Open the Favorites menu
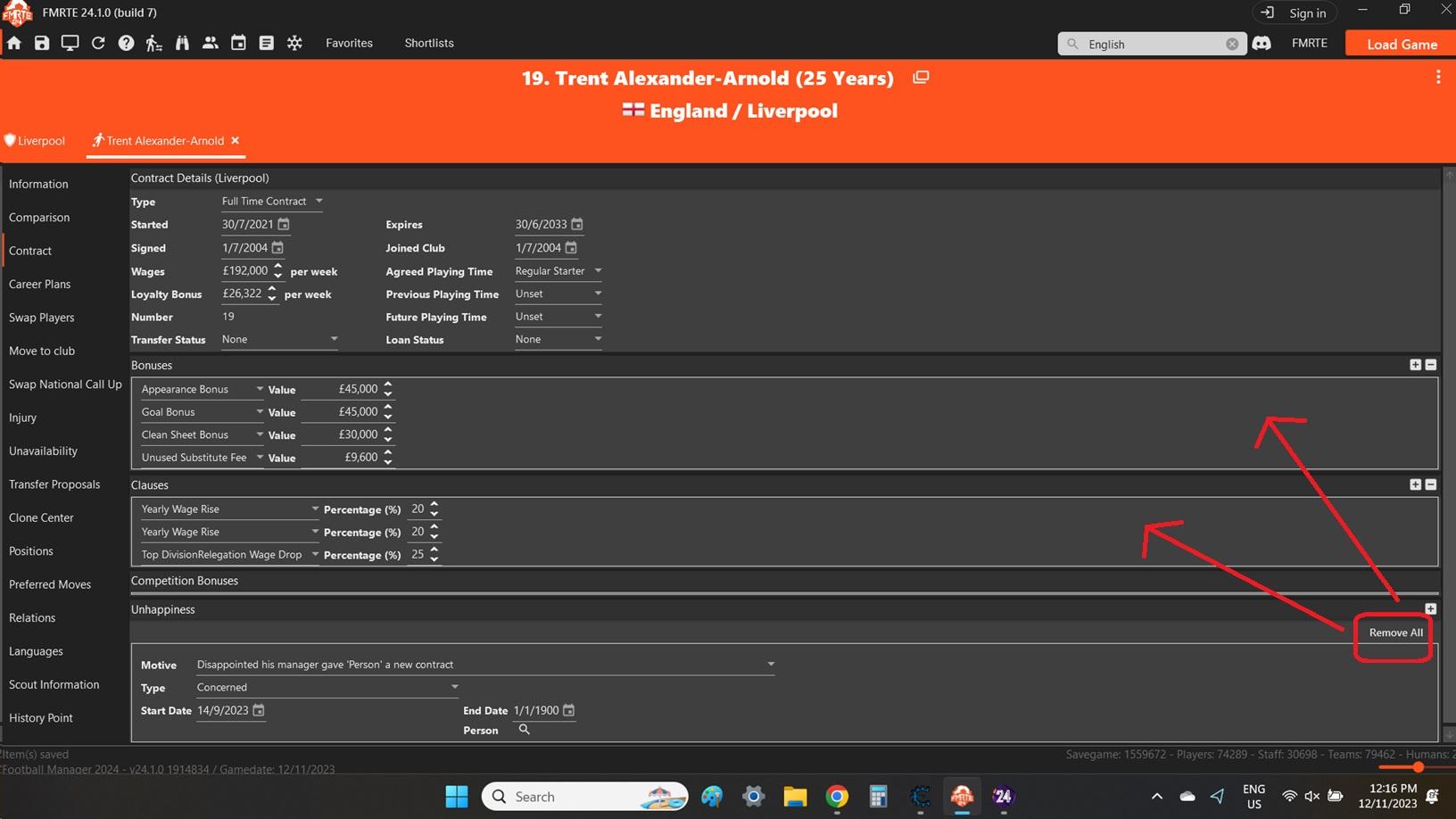Image resolution: width=1456 pixels, height=819 pixels. tap(349, 43)
